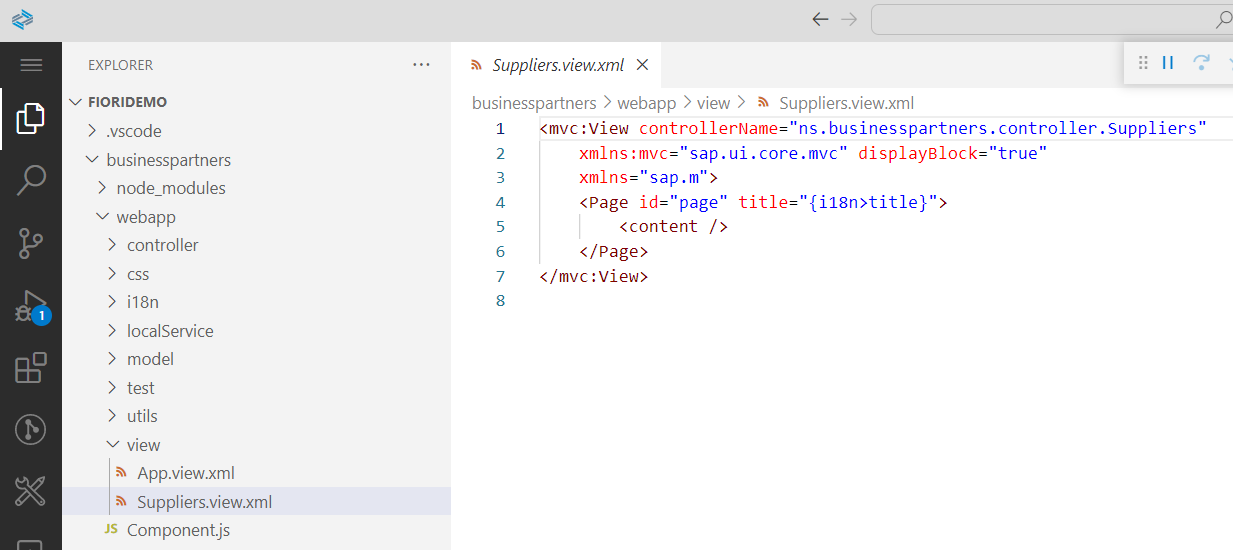Screen dimensions: 1233x550
Task: Click the businesspartners breadcrumb
Action: point(534,103)
